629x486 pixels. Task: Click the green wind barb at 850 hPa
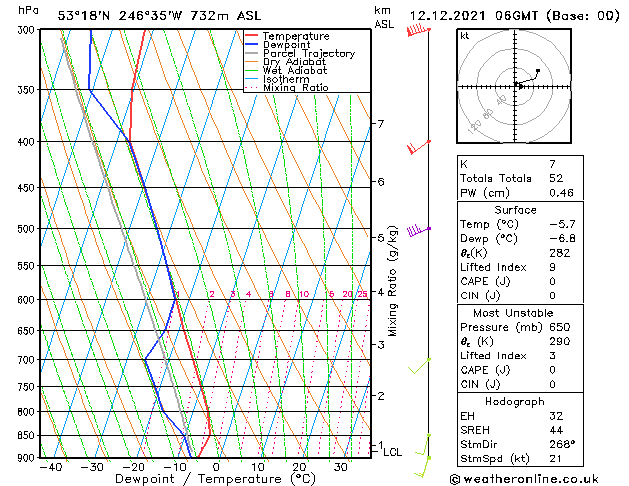422,444
